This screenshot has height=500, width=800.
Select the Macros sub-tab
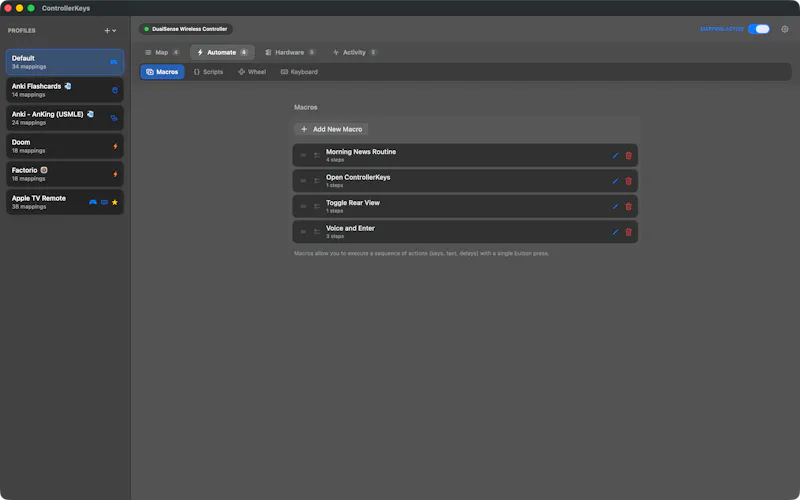pos(162,72)
